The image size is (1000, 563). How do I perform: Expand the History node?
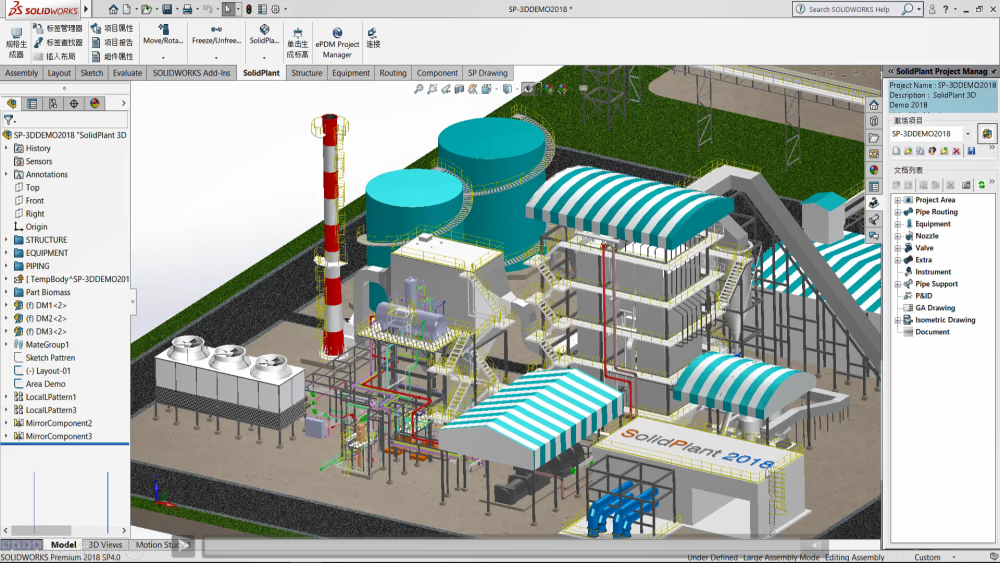(x=6, y=148)
